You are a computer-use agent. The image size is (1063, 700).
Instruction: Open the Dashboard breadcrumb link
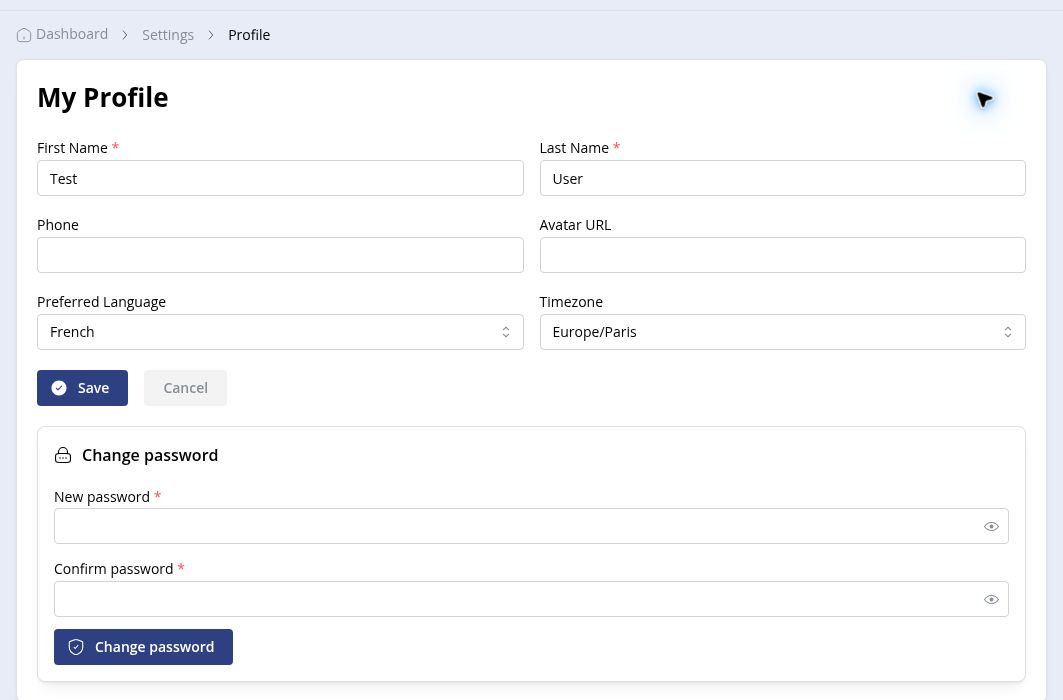click(72, 34)
